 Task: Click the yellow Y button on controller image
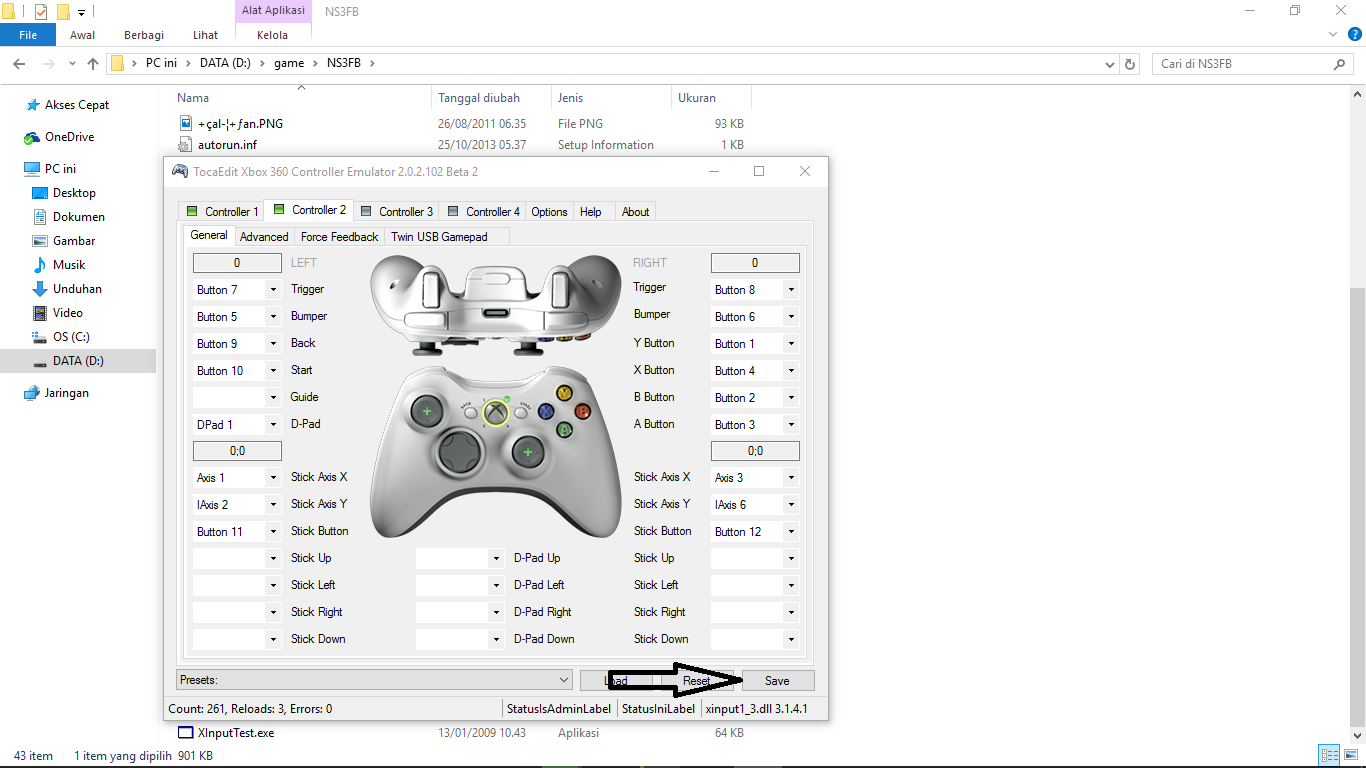(564, 392)
